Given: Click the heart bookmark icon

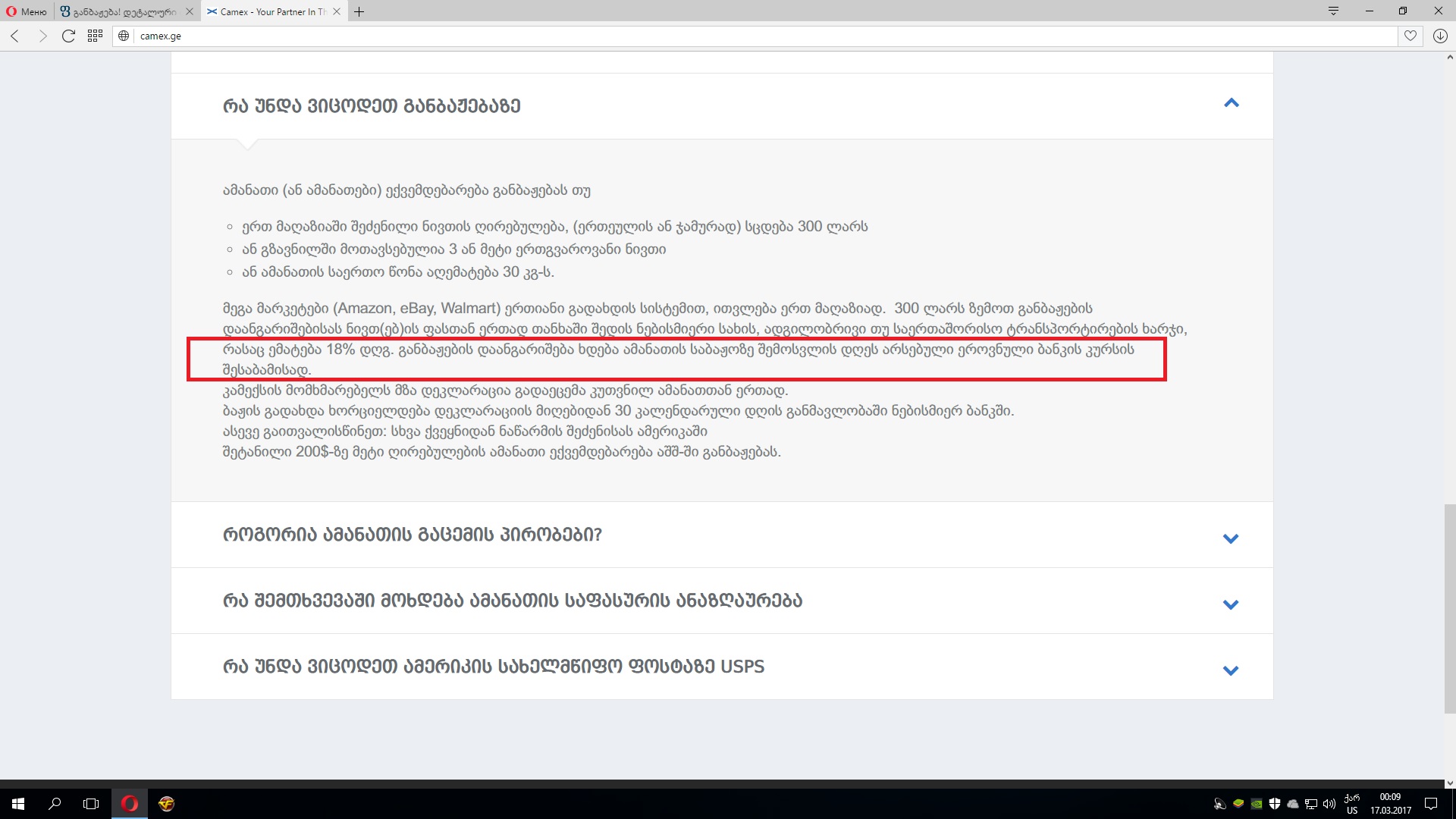Looking at the screenshot, I should coord(1410,36).
